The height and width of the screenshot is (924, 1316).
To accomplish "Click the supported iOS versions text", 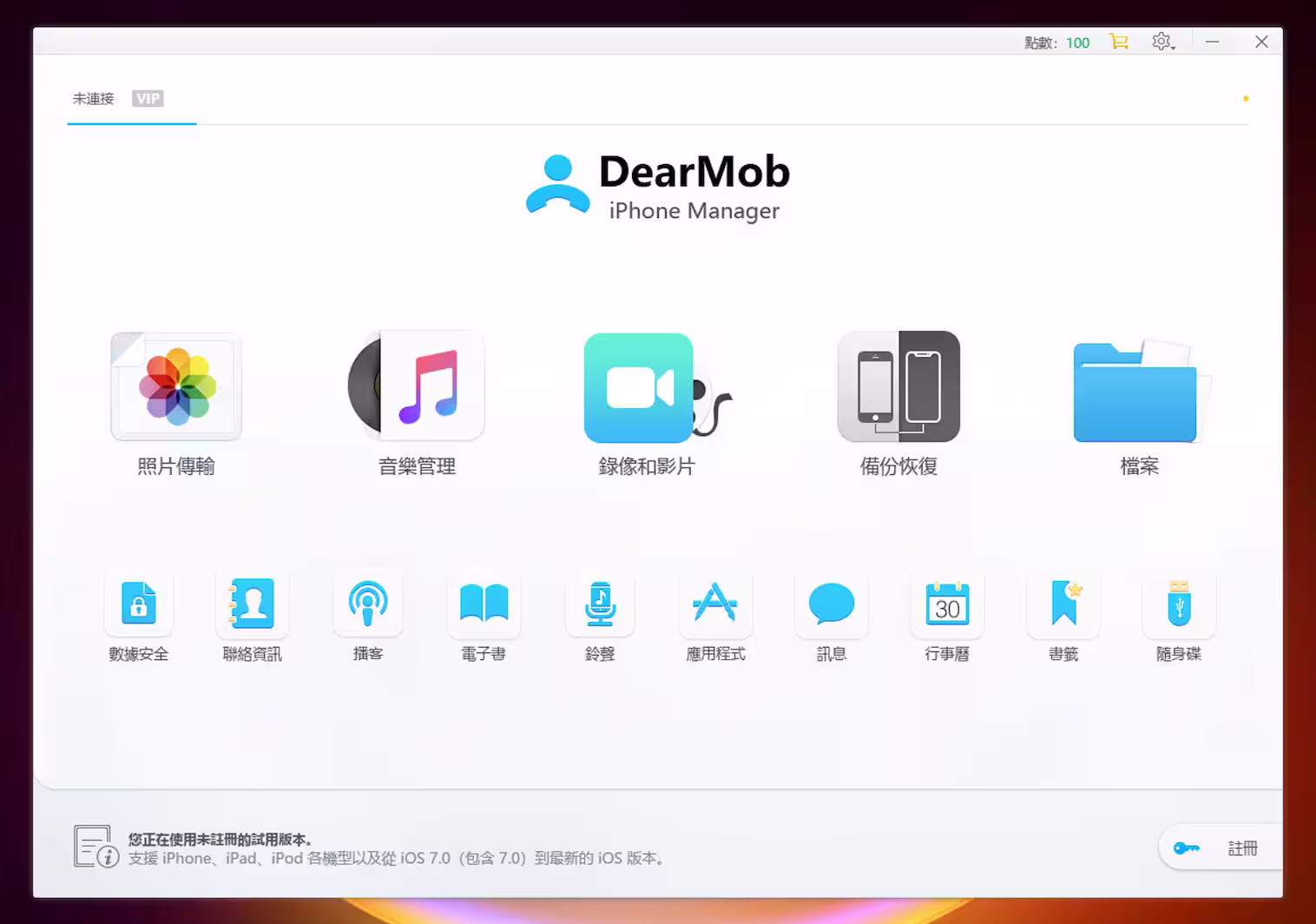I will [398, 859].
